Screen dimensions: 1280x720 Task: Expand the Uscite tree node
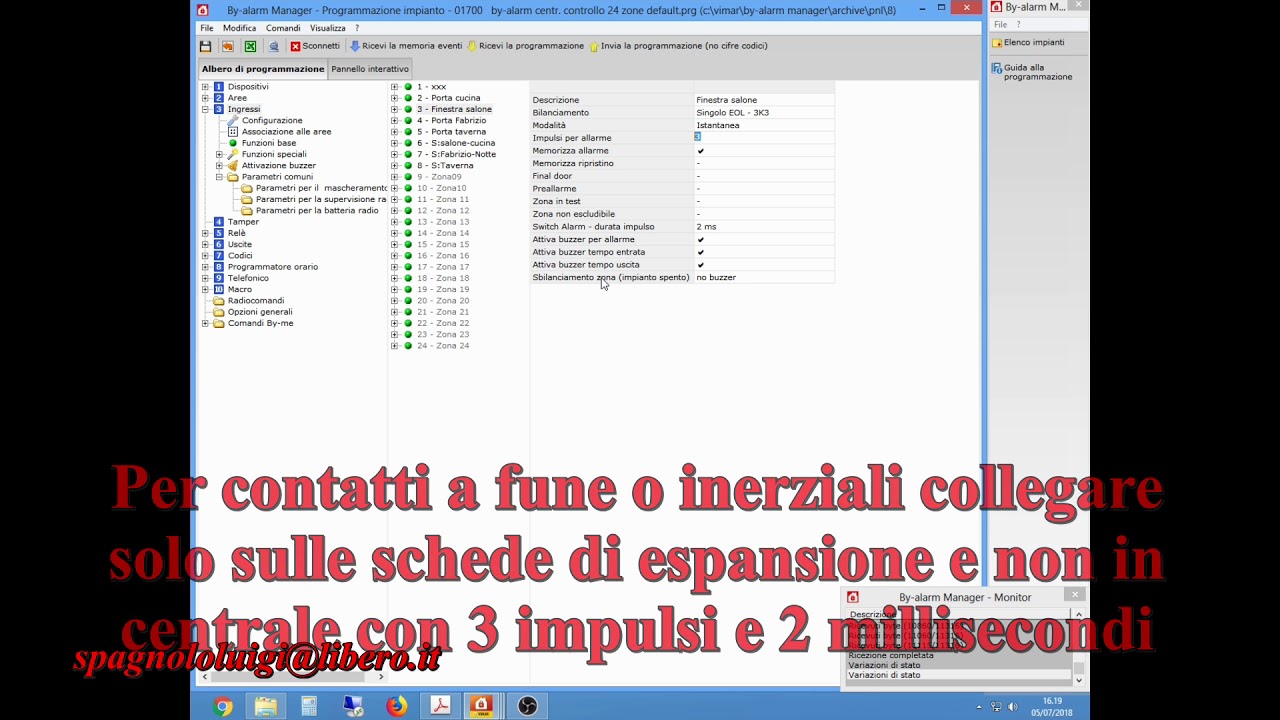(x=205, y=244)
